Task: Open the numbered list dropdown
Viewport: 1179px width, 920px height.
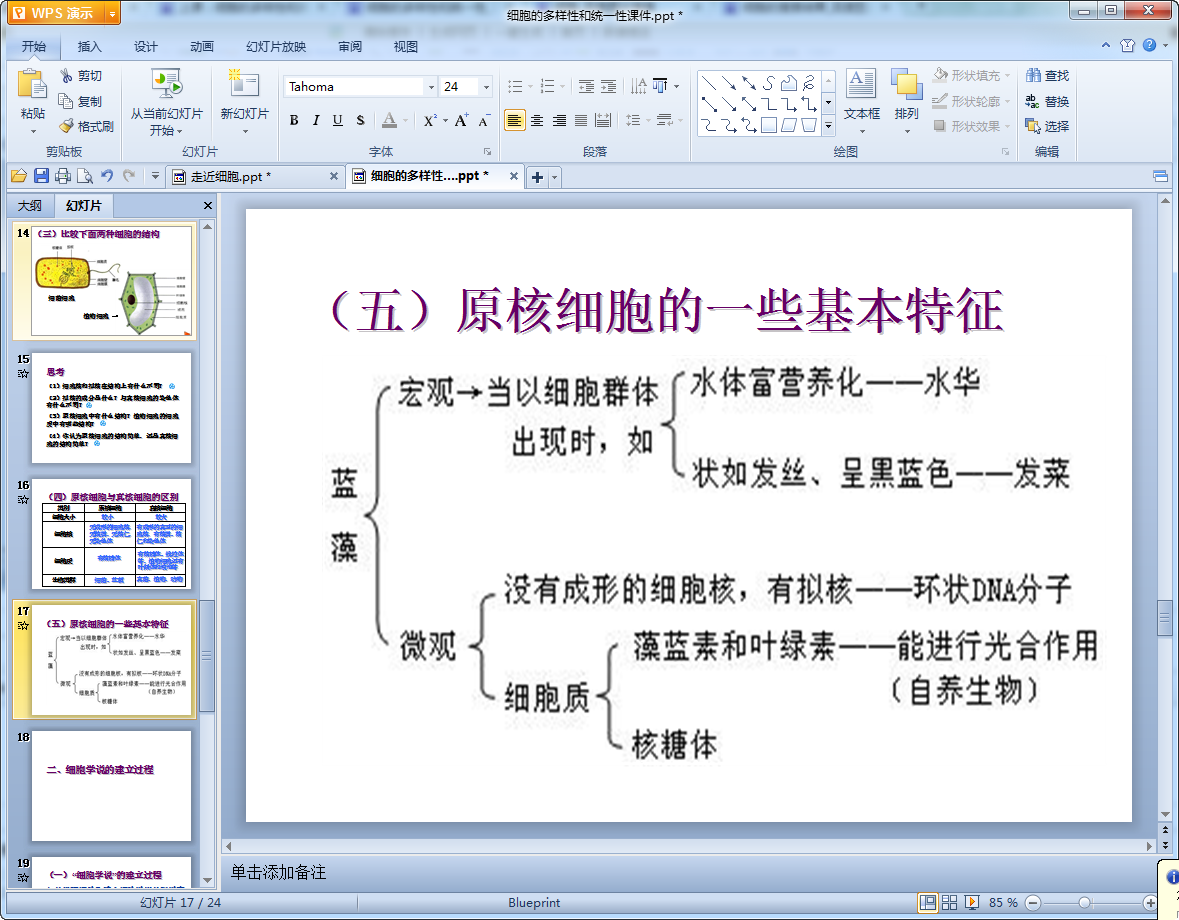Action: pos(562,86)
